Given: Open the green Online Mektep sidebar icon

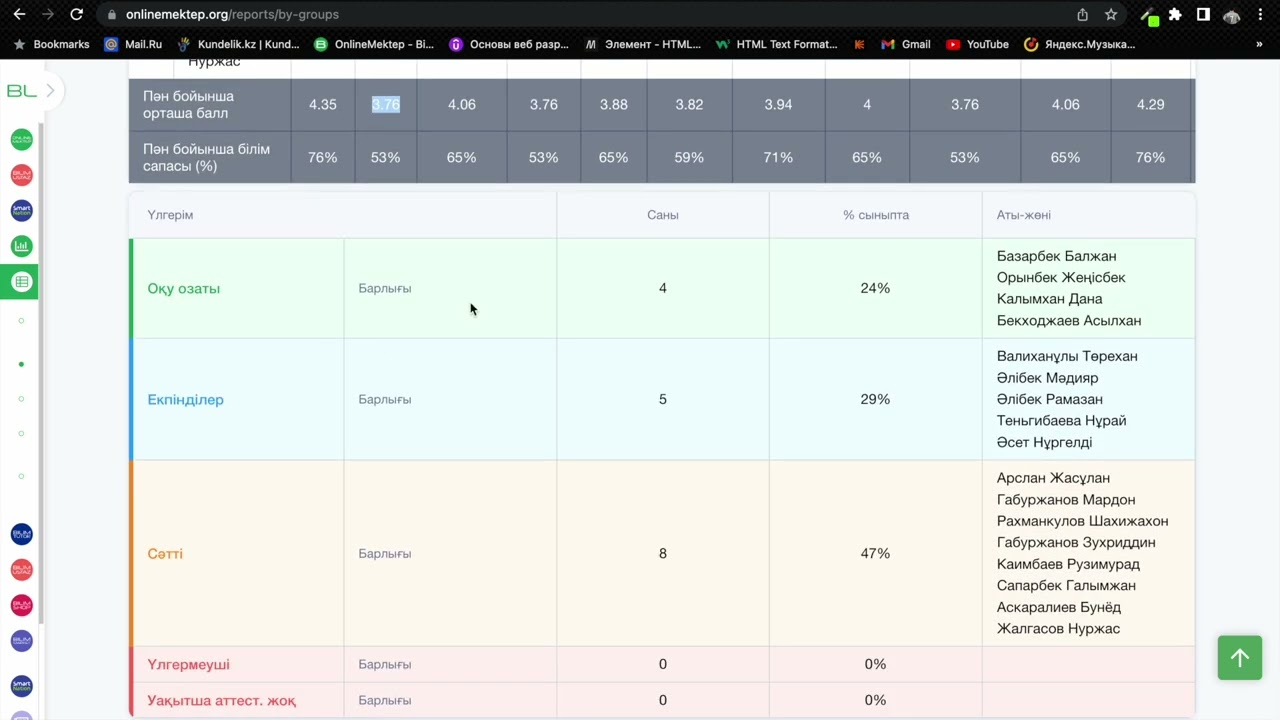Looking at the screenshot, I should tap(21, 139).
